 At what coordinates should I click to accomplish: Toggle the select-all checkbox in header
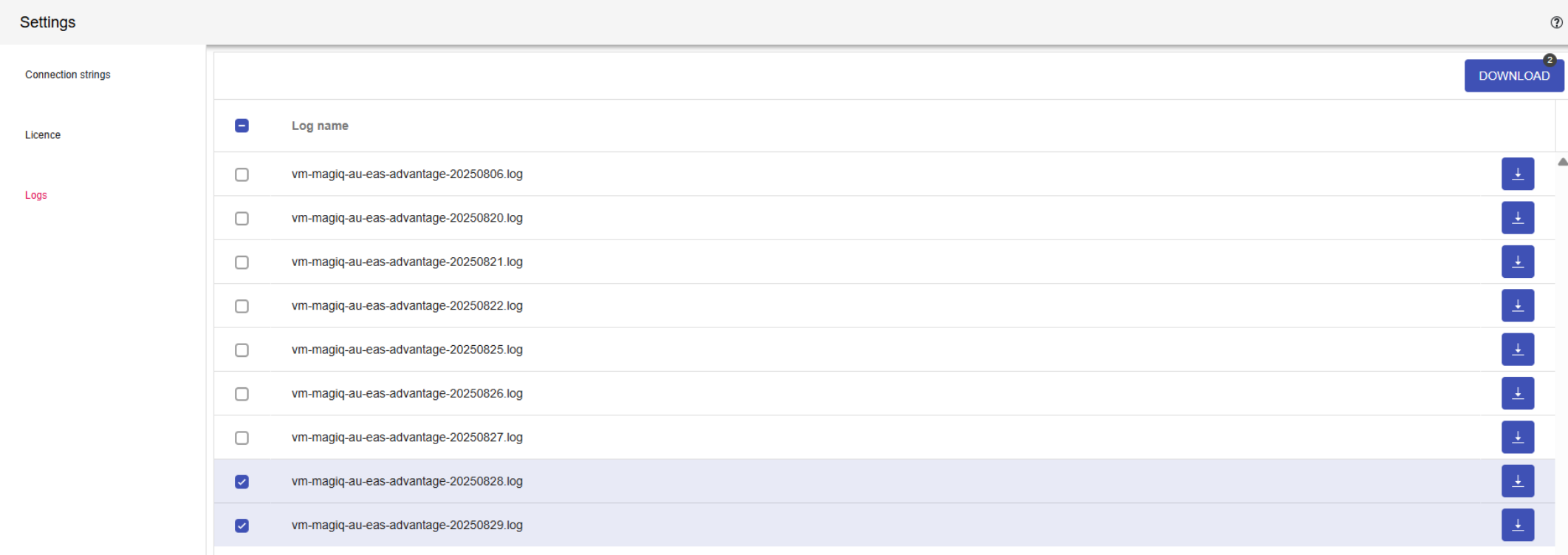pos(242,126)
